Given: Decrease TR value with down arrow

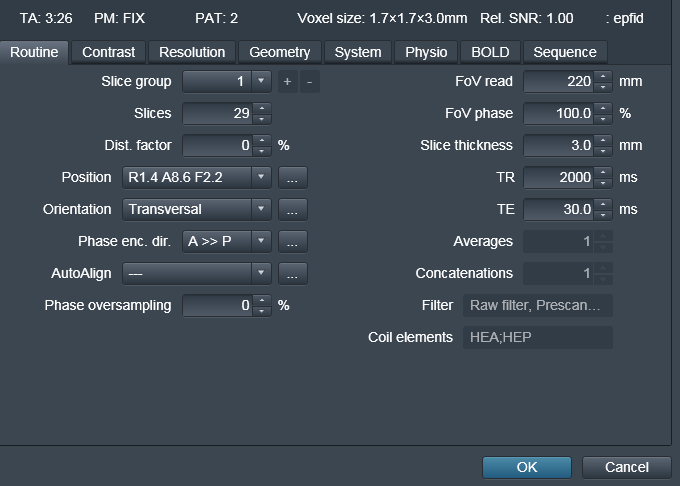Looking at the screenshot, I should tap(602, 183).
